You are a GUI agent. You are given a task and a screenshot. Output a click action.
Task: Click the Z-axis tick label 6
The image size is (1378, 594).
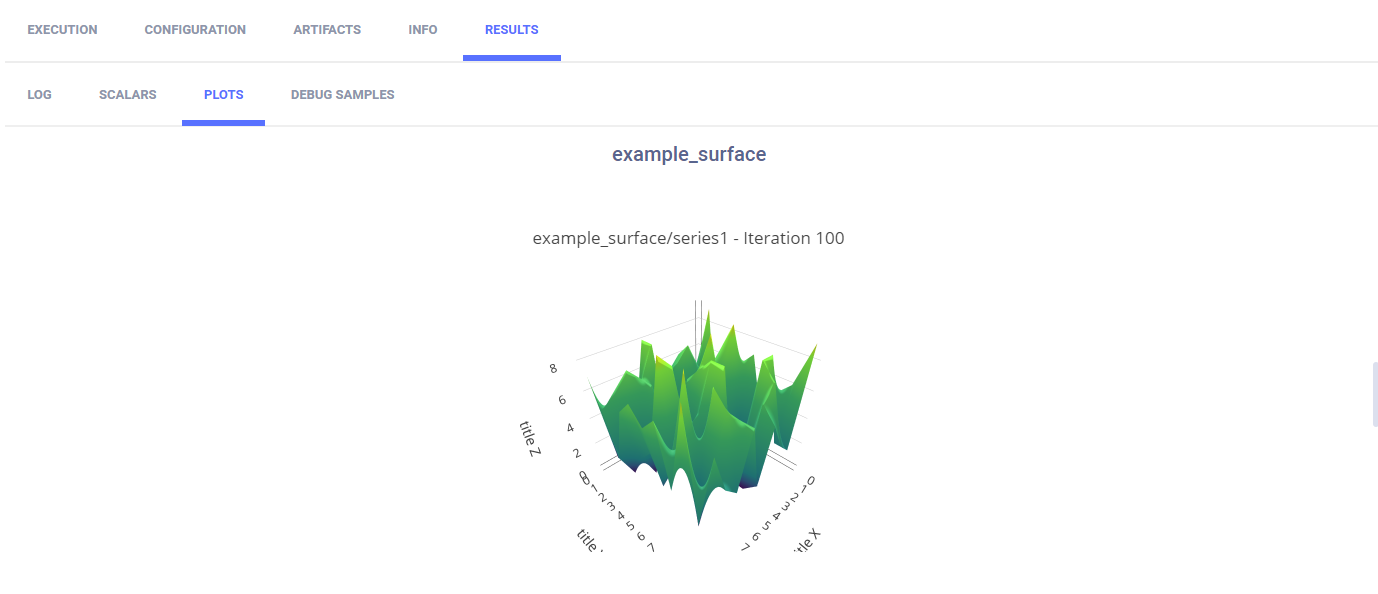coord(562,399)
